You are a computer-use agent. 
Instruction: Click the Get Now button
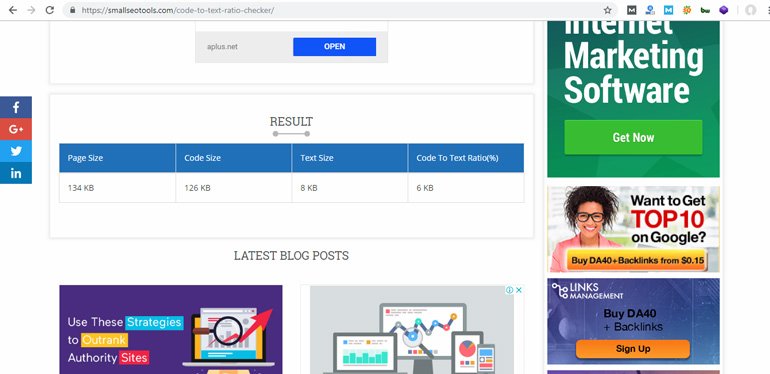point(633,137)
